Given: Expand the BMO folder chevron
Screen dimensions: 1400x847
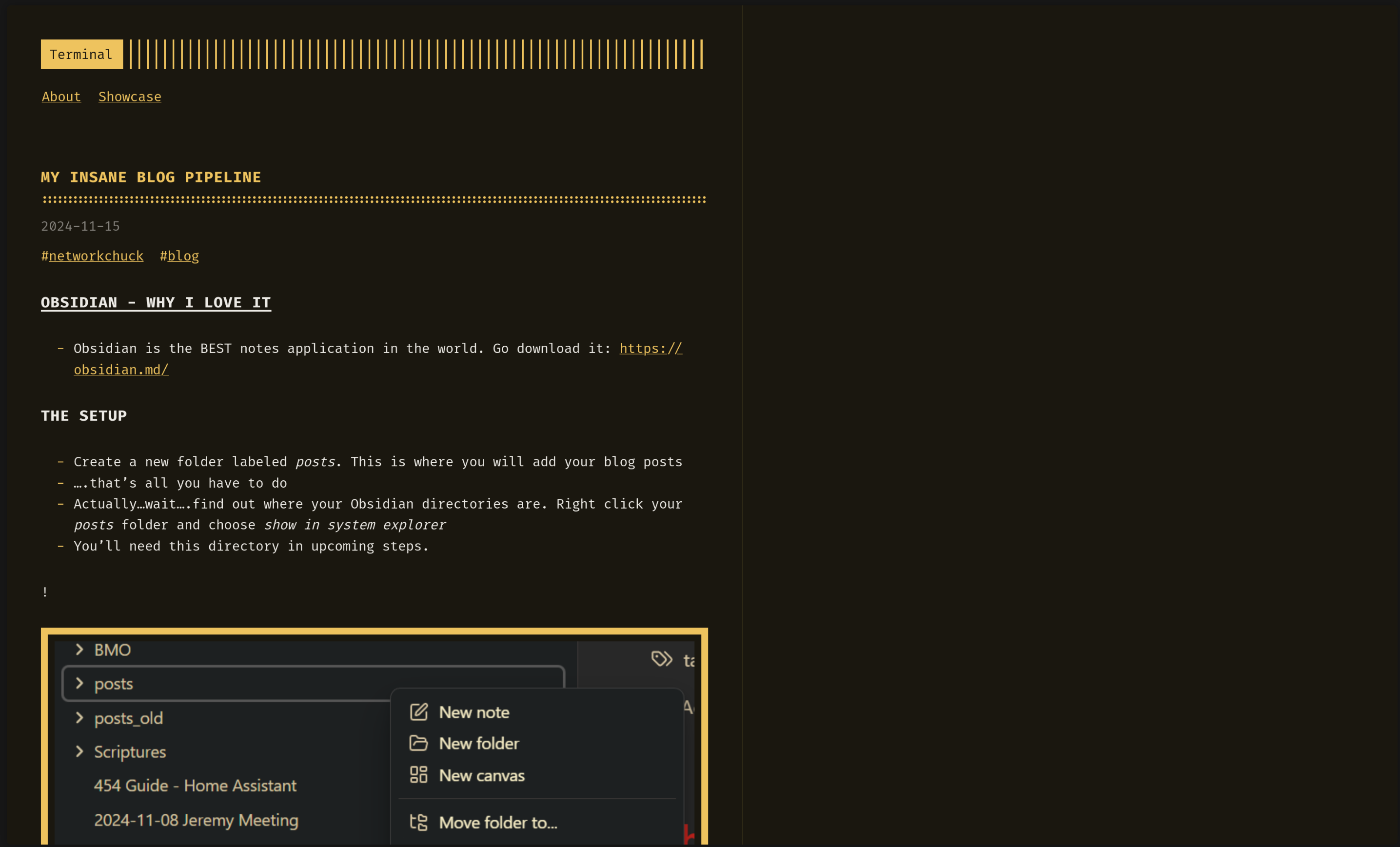Looking at the screenshot, I should tap(79, 650).
